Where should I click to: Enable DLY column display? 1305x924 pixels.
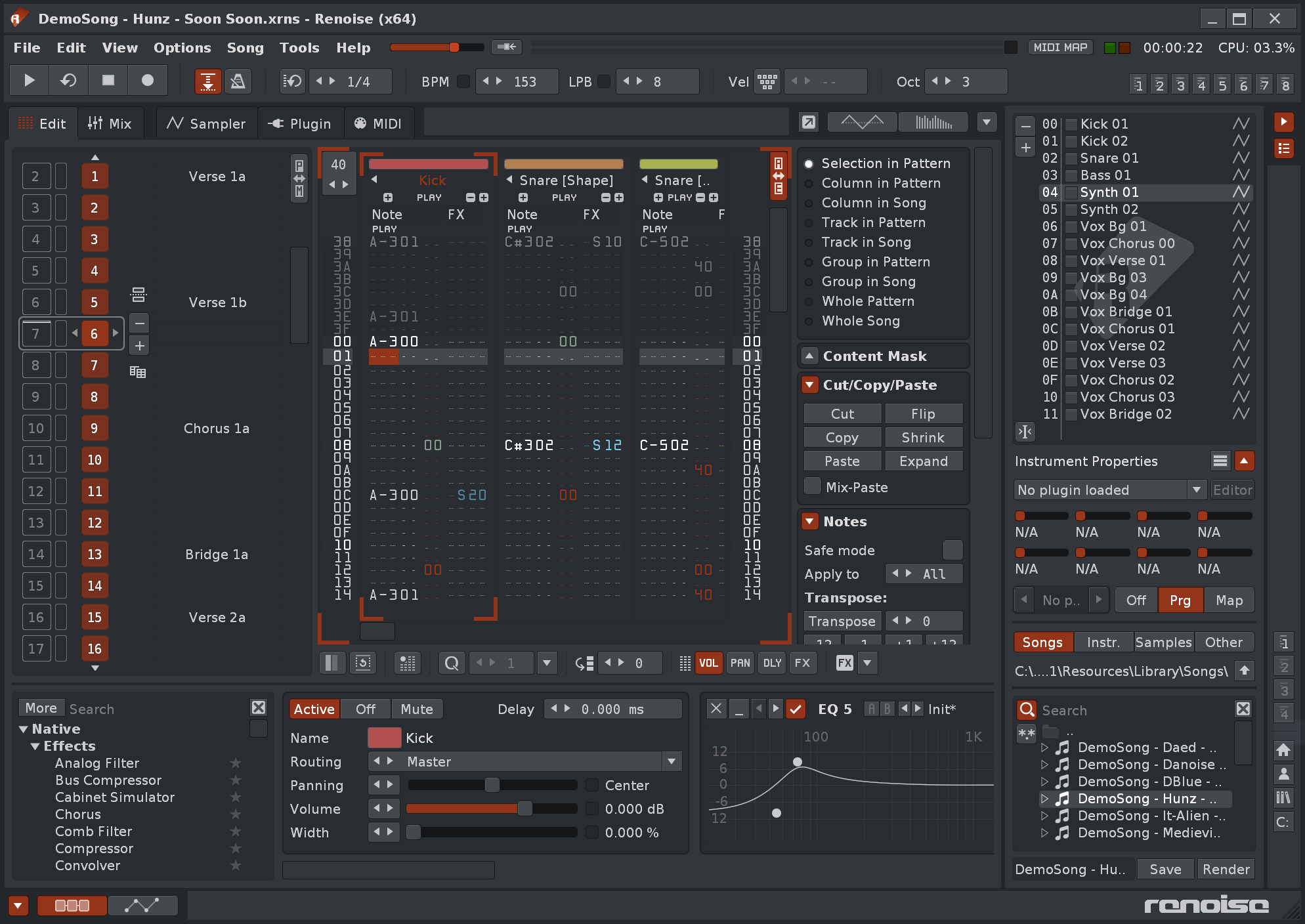772,663
